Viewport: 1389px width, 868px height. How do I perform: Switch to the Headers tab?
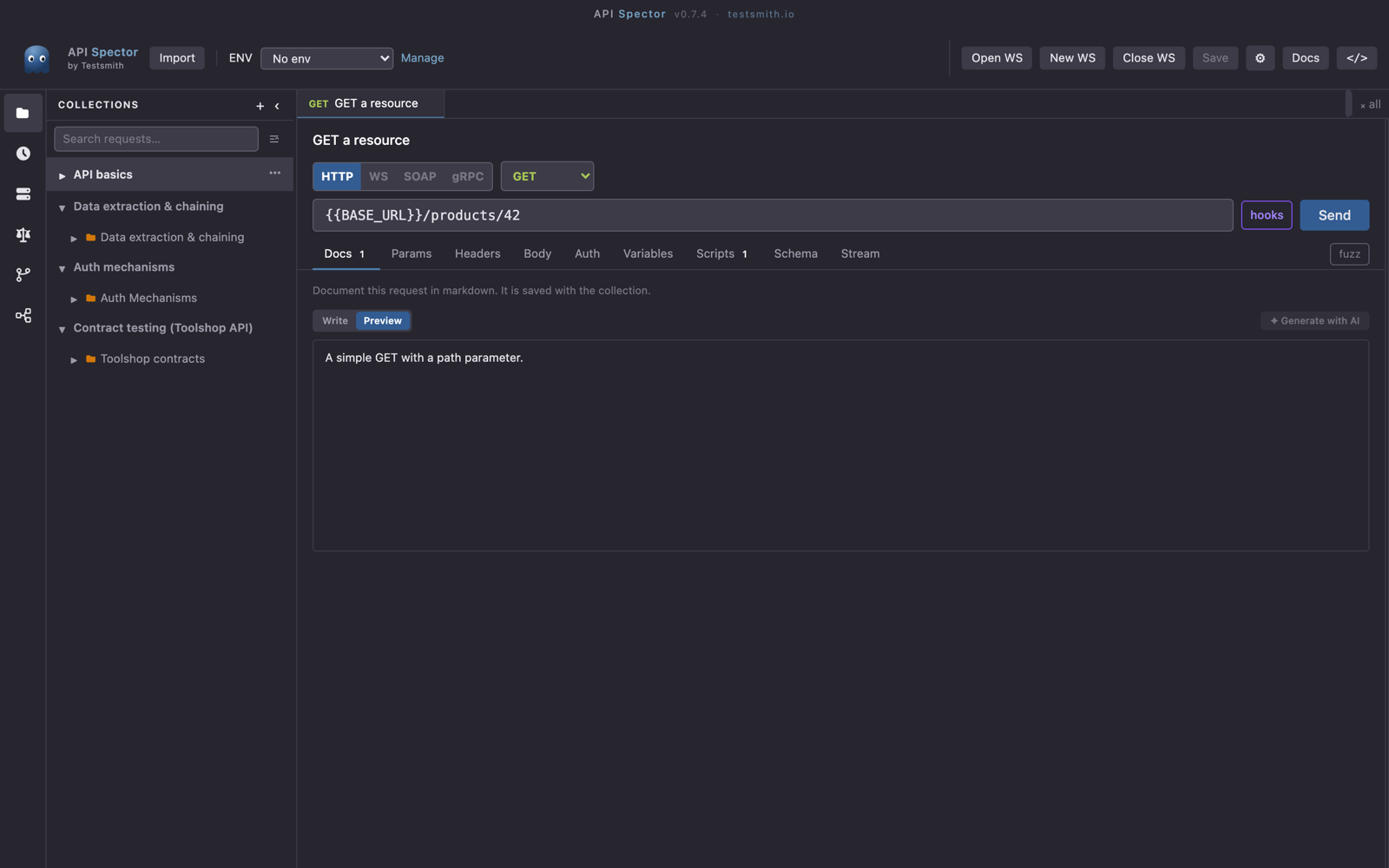[x=477, y=253]
